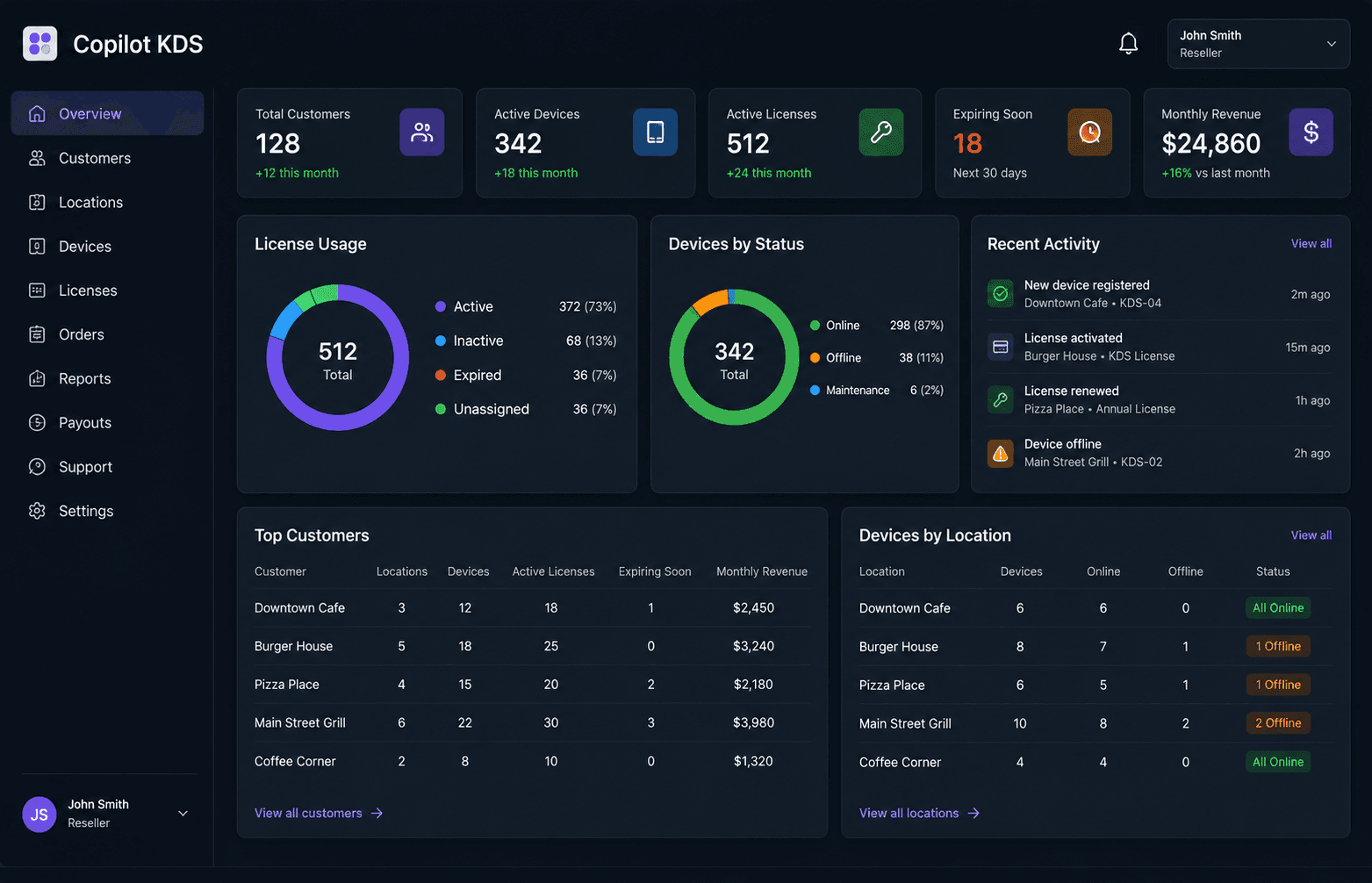
Task: Click arrow beside View all customers
Action: [377, 814]
